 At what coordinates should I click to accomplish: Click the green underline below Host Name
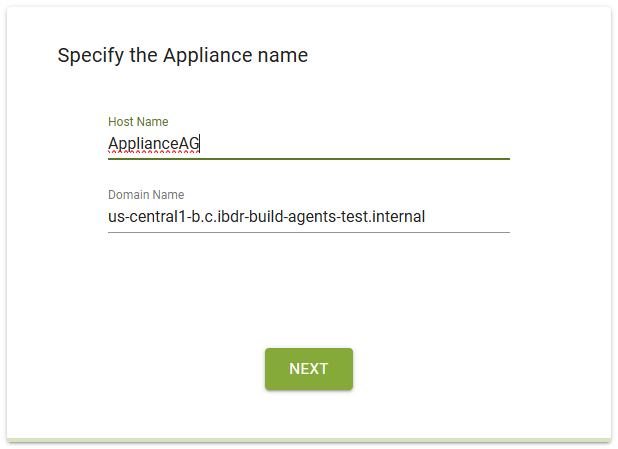click(308, 158)
